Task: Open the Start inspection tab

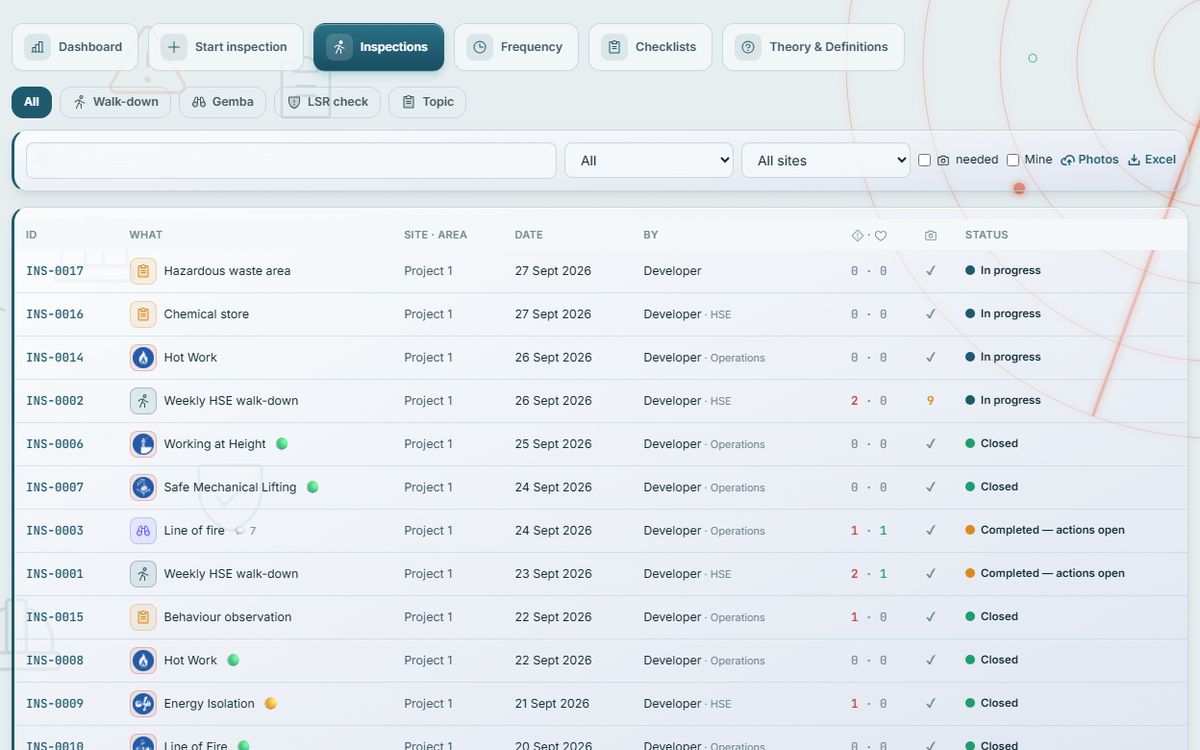Action: click(x=226, y=47)
